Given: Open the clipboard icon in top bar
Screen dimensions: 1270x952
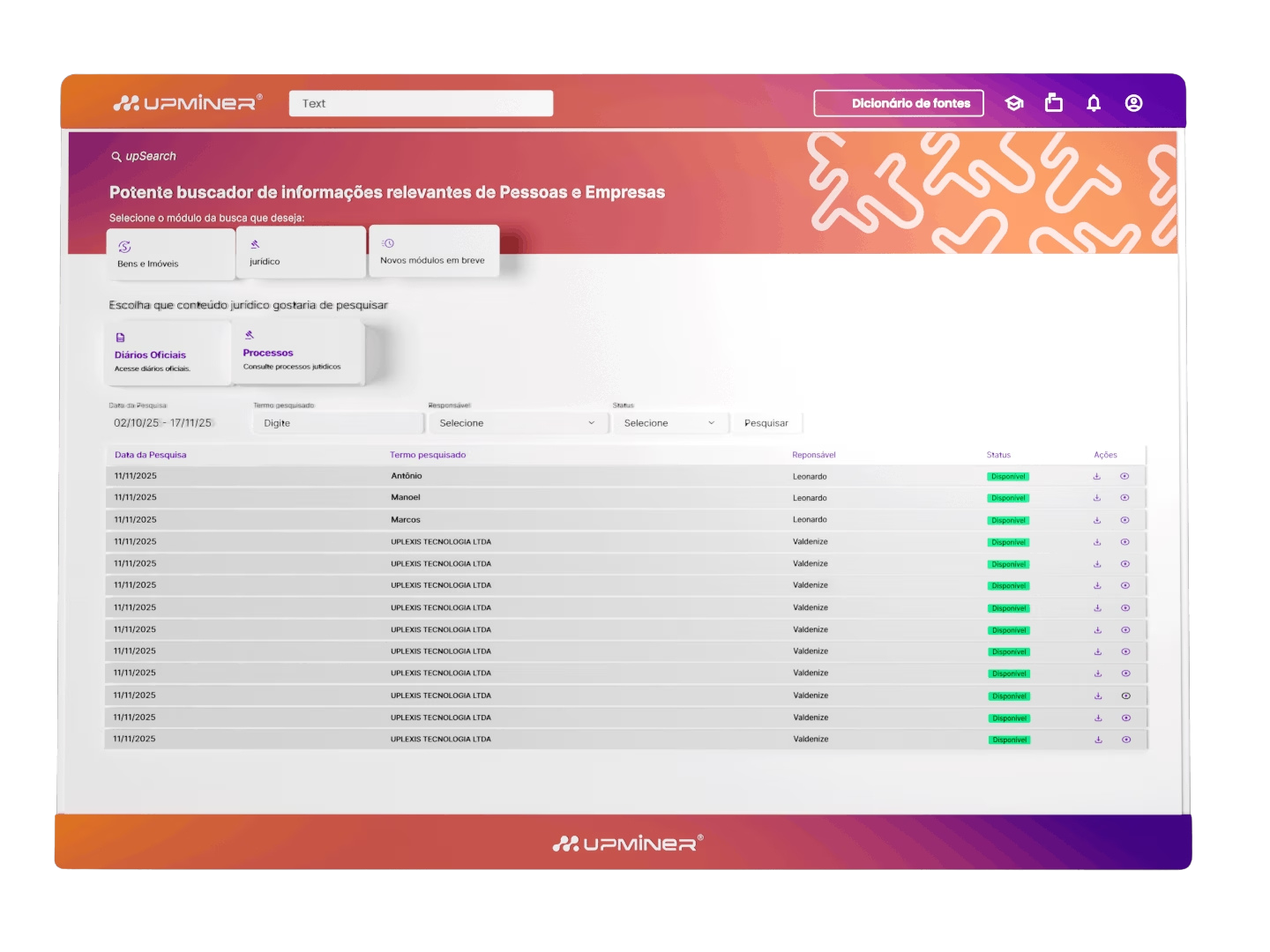Looking at the screenshot, I should [1054, 103].
